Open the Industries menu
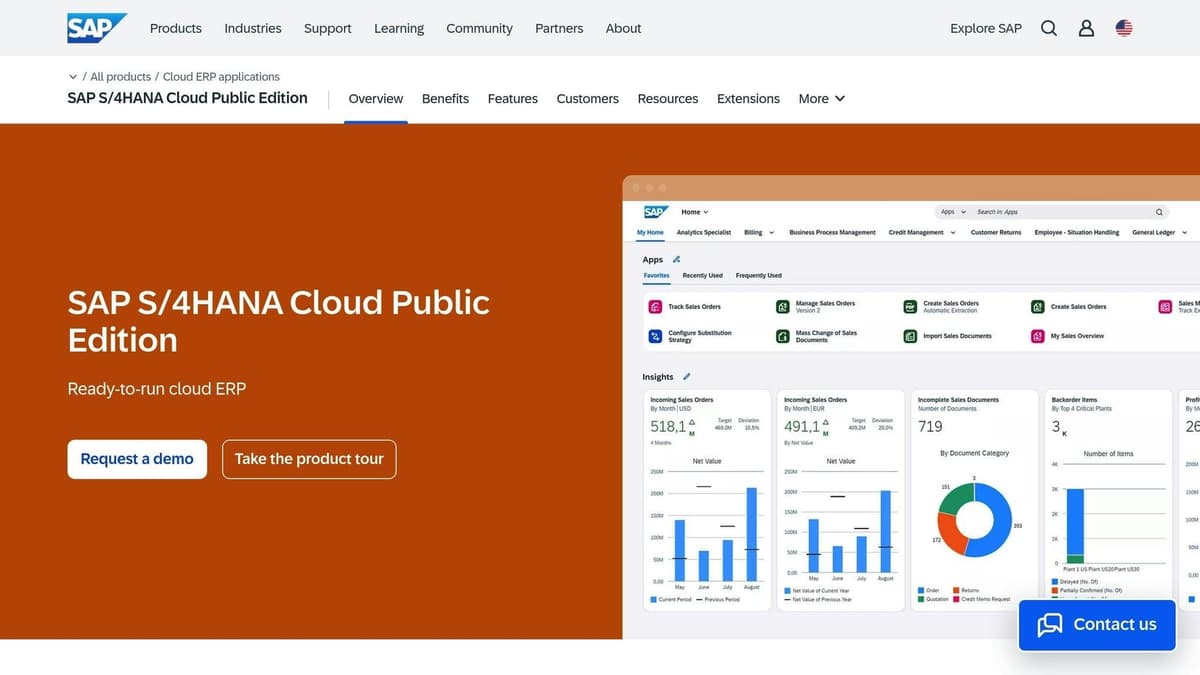Image resolution: width=1200 pixels, height=675 pixels. 252,28
